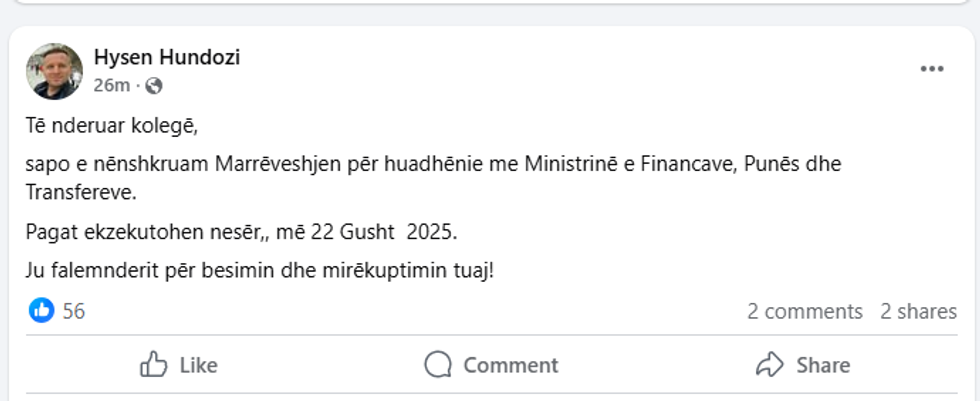This screenshot has width=980, height=401.
Task: Open the Hysen Hundozi profile name link
Action: coord(166,57)
